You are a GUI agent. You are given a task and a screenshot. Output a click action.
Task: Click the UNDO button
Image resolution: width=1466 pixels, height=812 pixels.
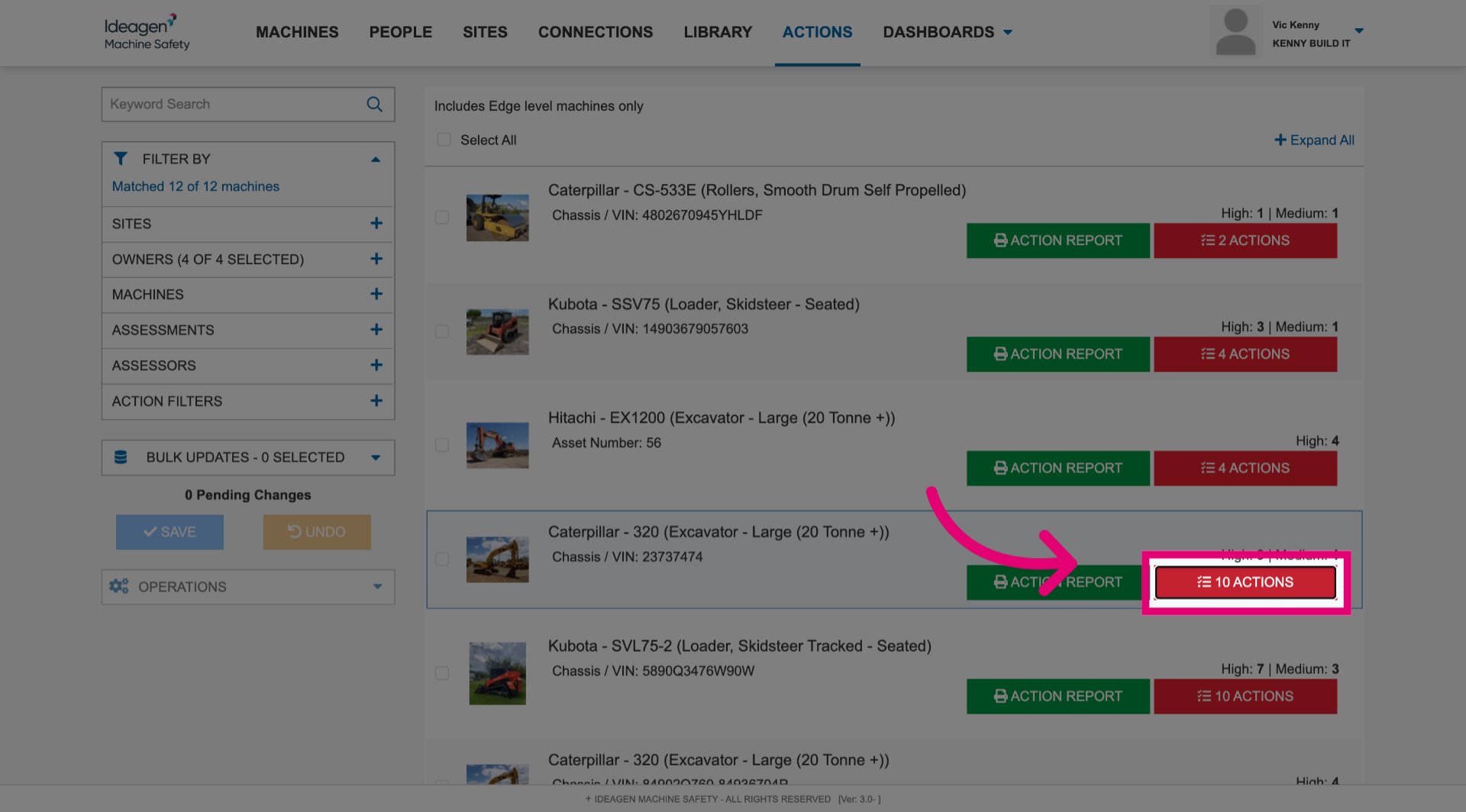317,532
